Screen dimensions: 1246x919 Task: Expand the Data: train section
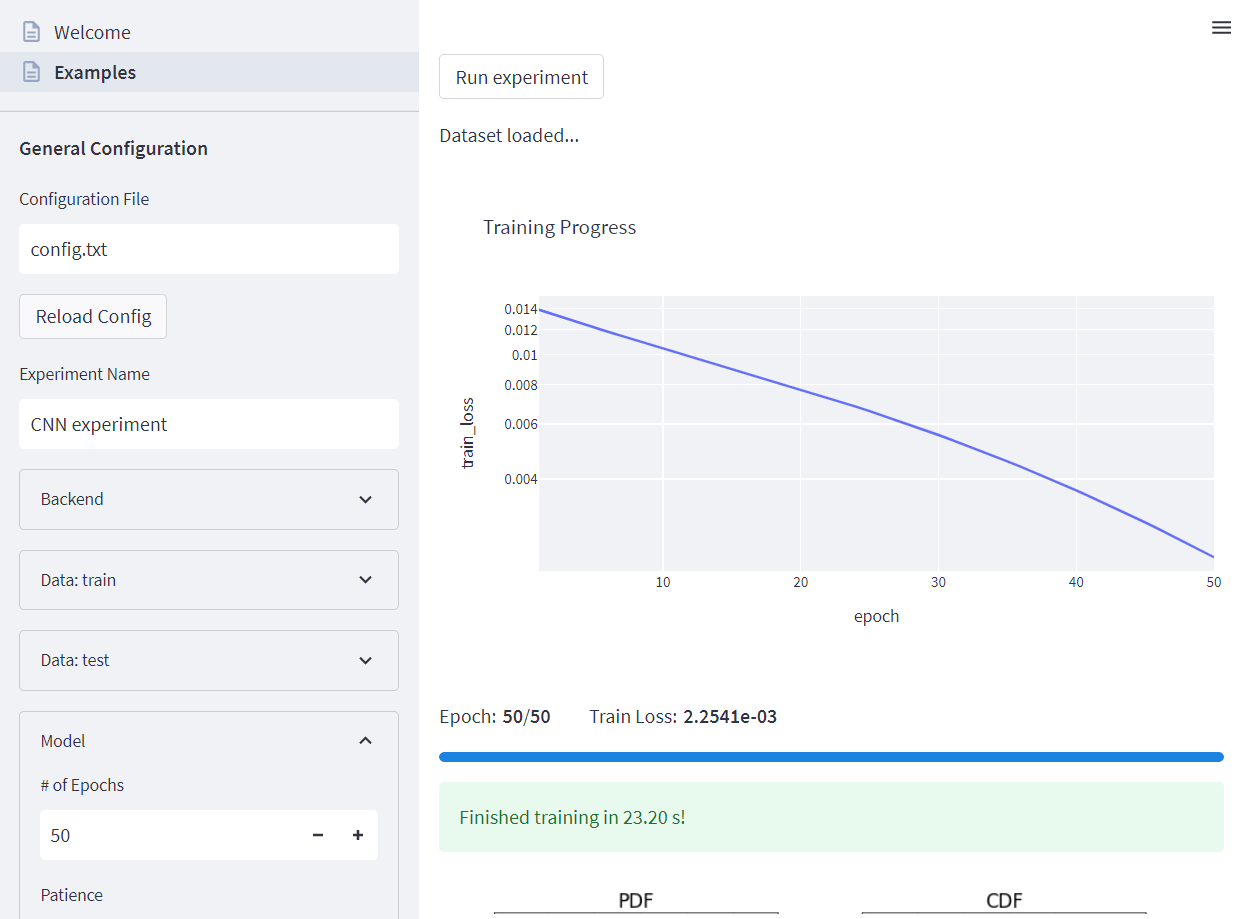point(208,580)
